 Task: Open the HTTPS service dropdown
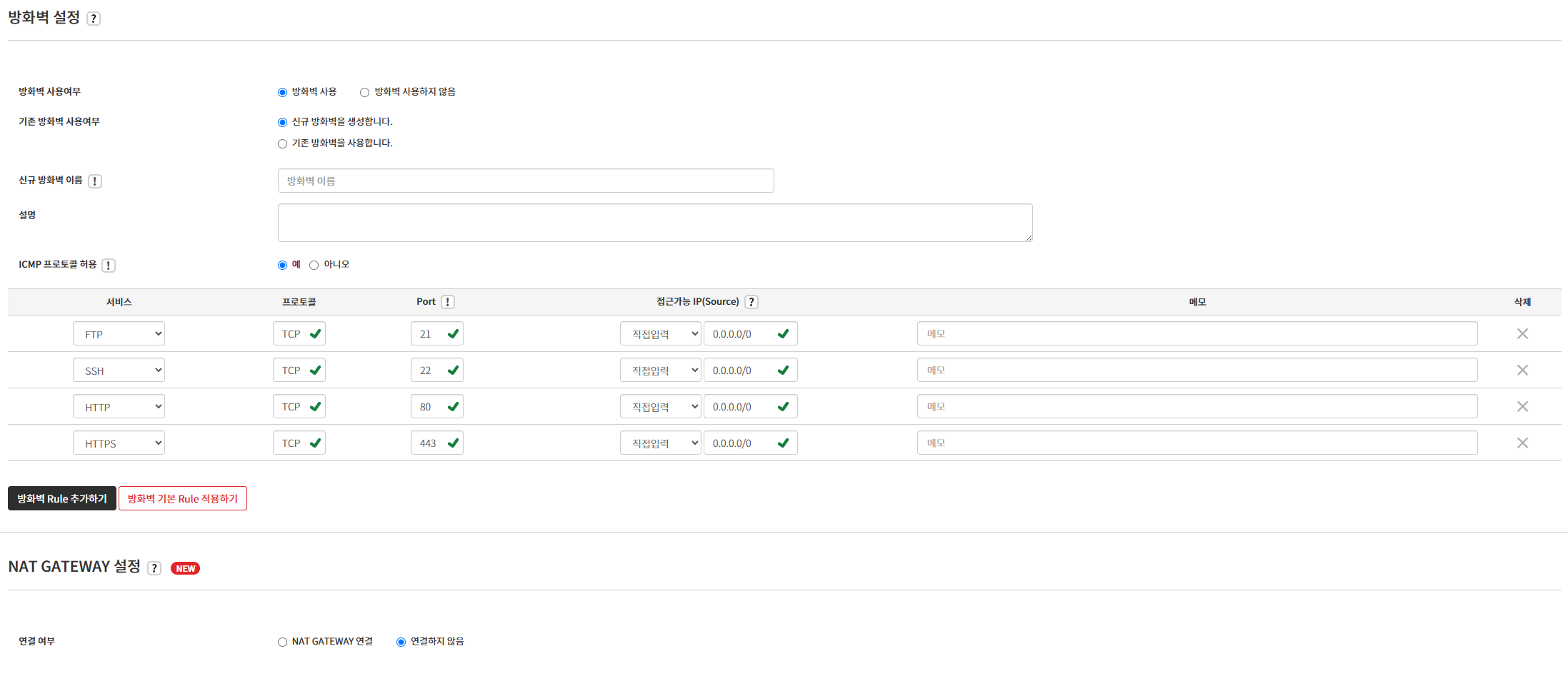coord(119,443)
